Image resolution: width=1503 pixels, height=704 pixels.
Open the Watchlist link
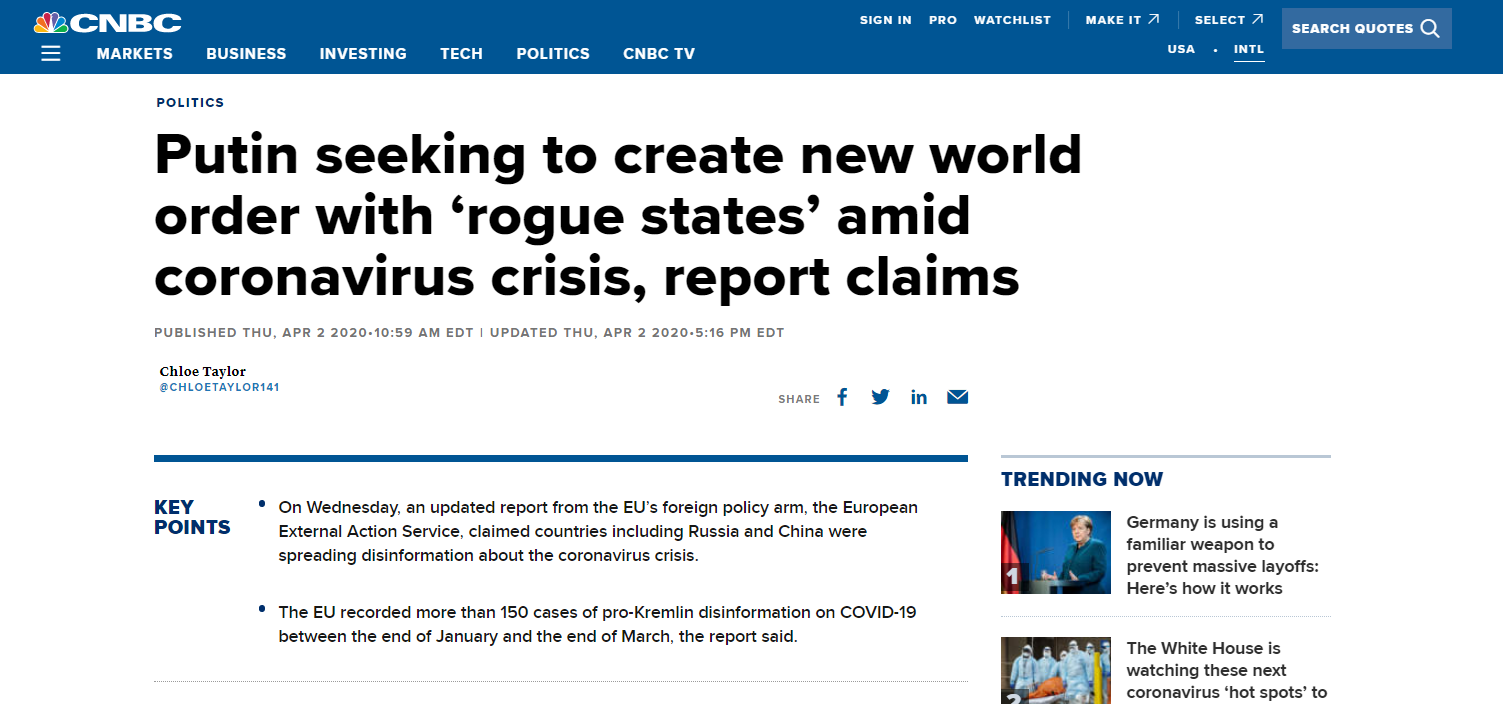(x=1012, y=20)
